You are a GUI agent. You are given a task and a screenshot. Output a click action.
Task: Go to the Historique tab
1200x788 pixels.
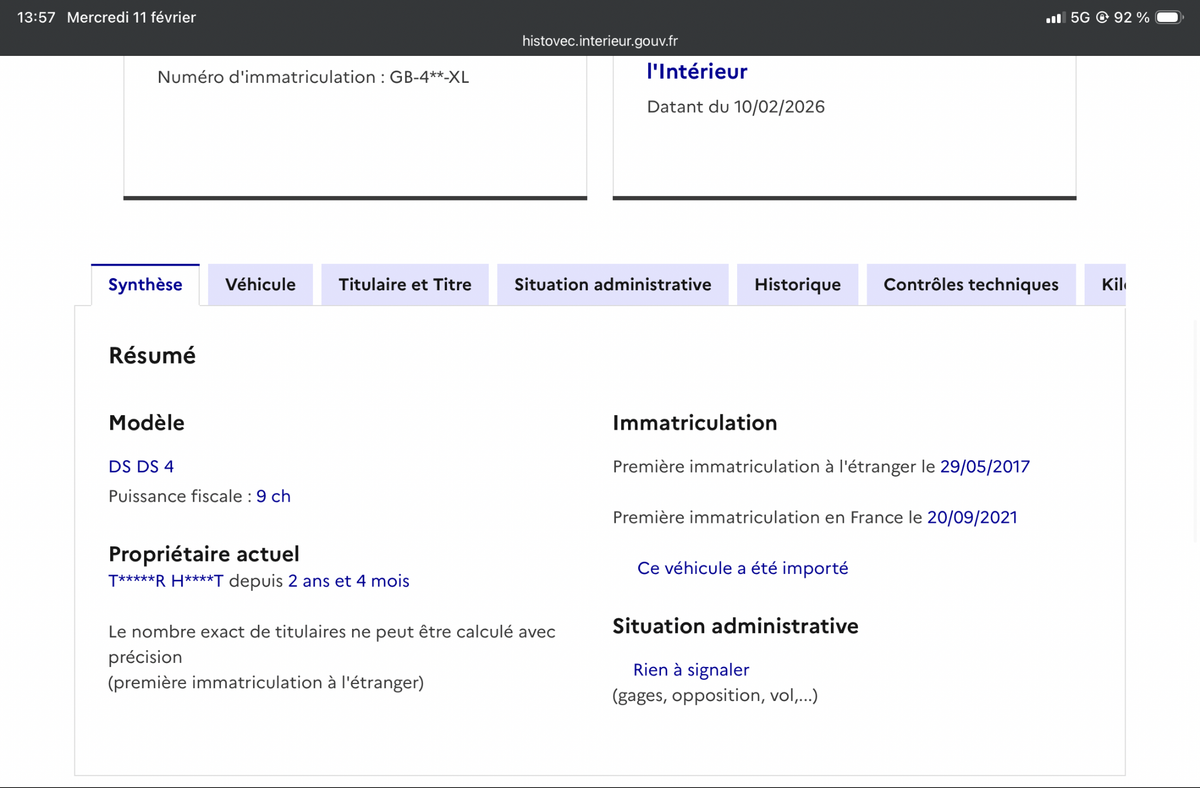pyautogui.click(x=797, y=285)
